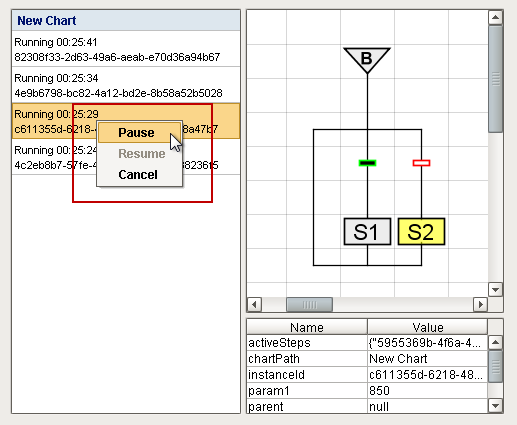
Task: Select the S1 step box
Action: pyautogui.click(x=367, y=232)
